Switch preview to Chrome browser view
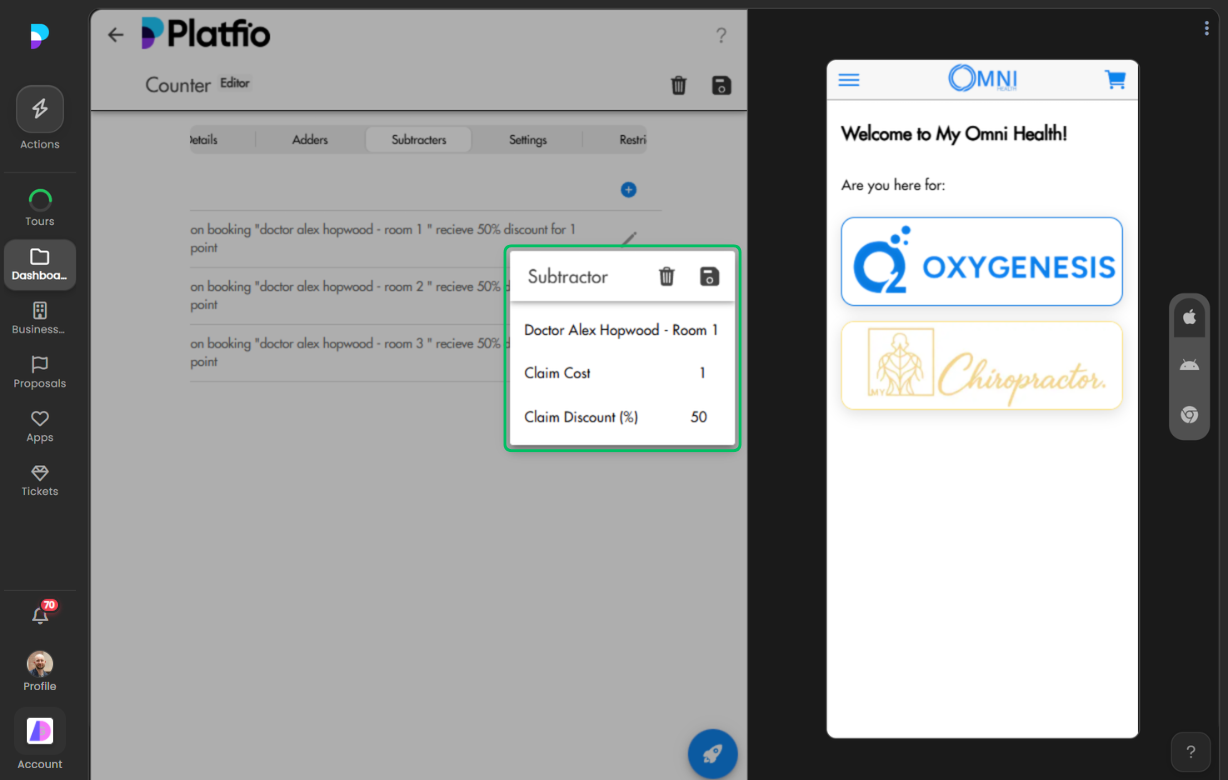Screen dimensions: 1228x780 pos(1189,415)
